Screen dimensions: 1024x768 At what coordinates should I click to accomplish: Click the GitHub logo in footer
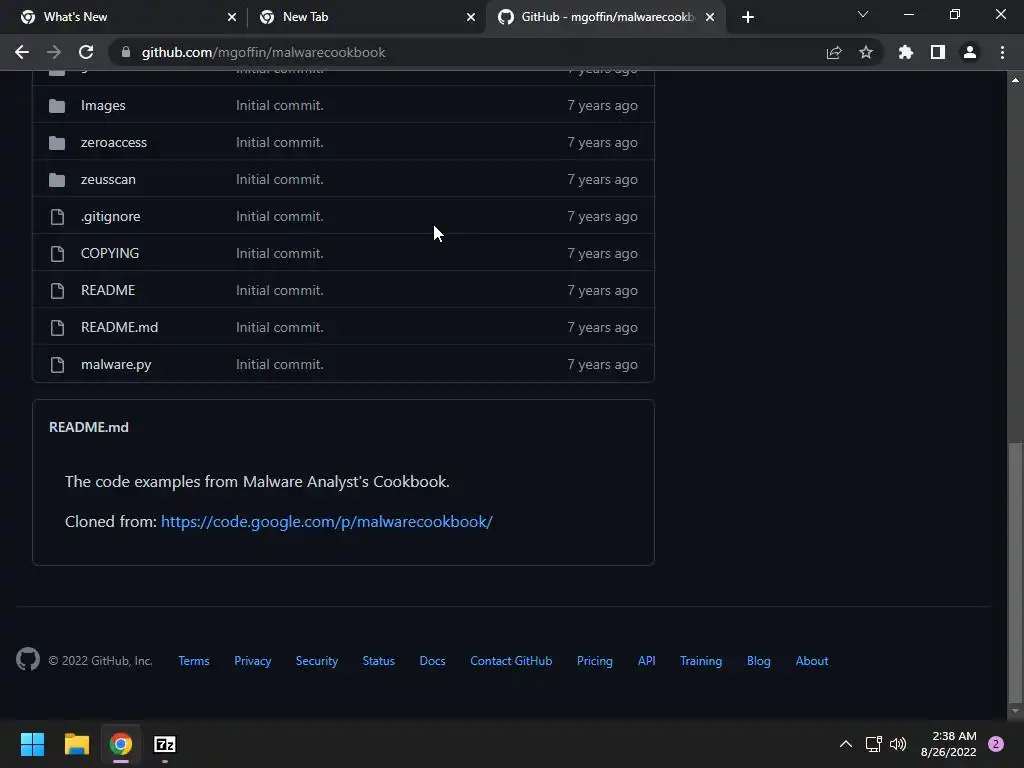coord(28,660)
